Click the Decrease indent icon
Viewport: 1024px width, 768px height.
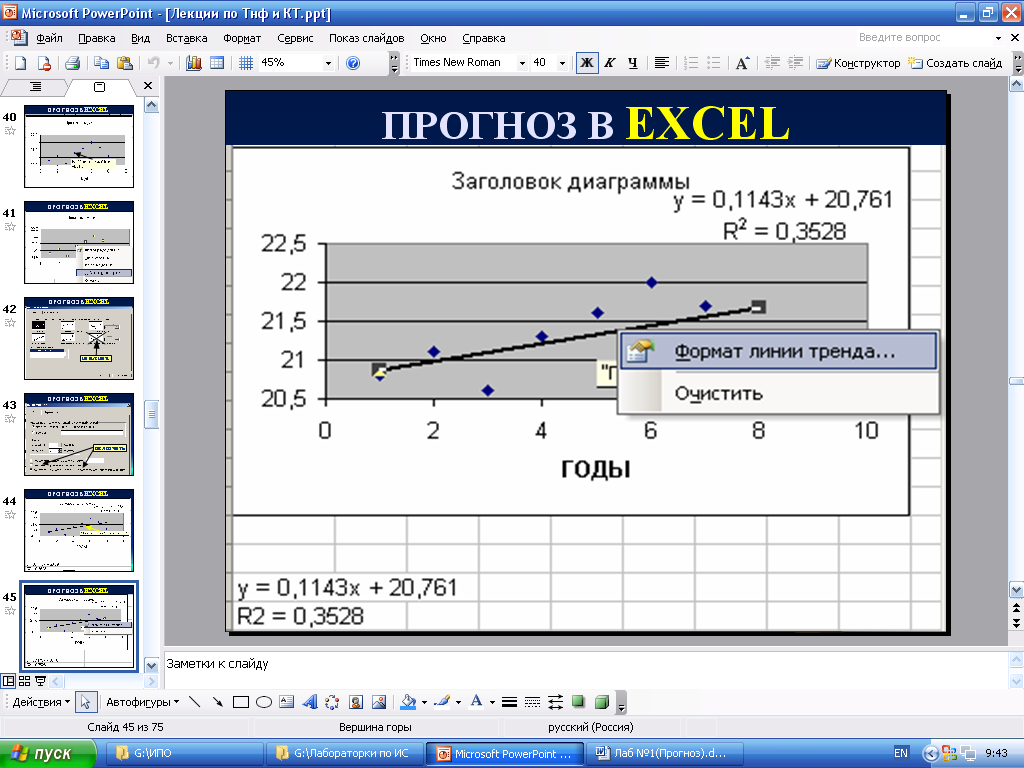pos(773,63)
